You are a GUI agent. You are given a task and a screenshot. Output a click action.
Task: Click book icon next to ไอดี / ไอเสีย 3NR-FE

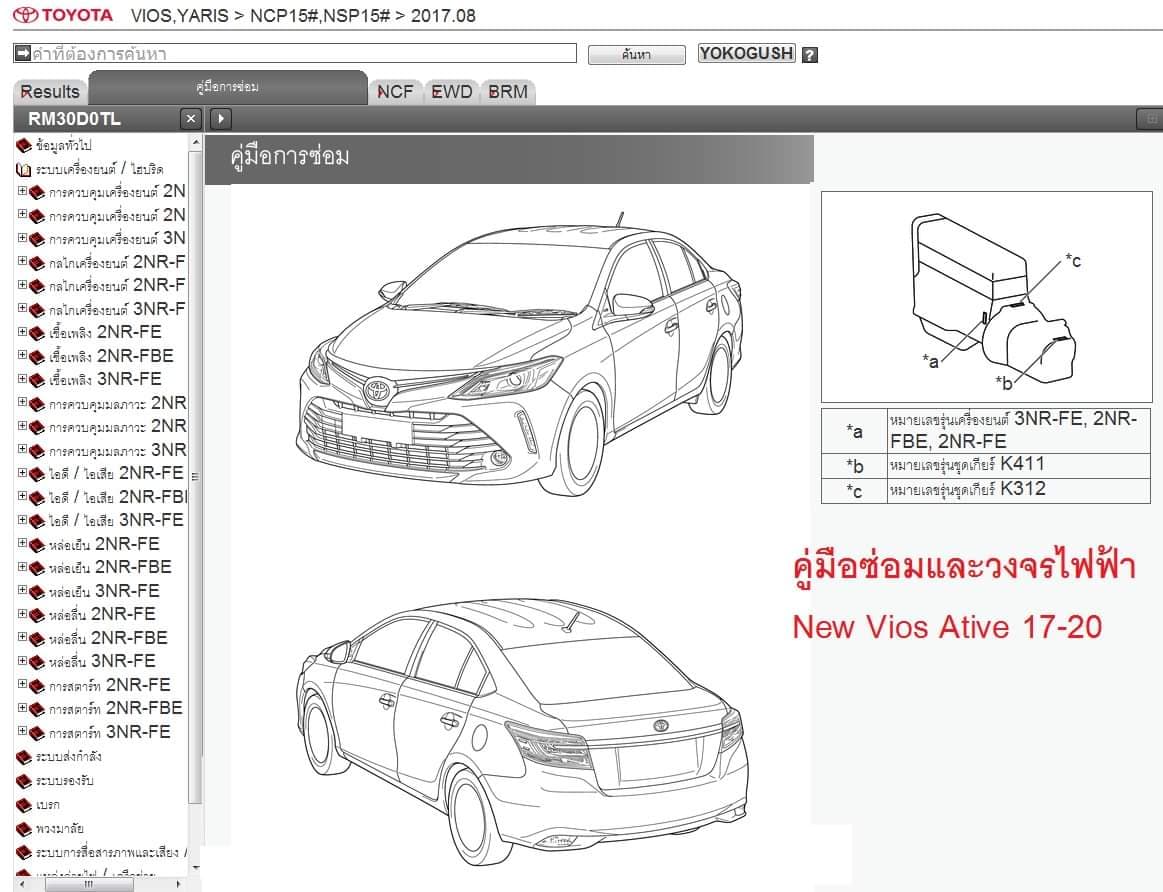point(37,521)
